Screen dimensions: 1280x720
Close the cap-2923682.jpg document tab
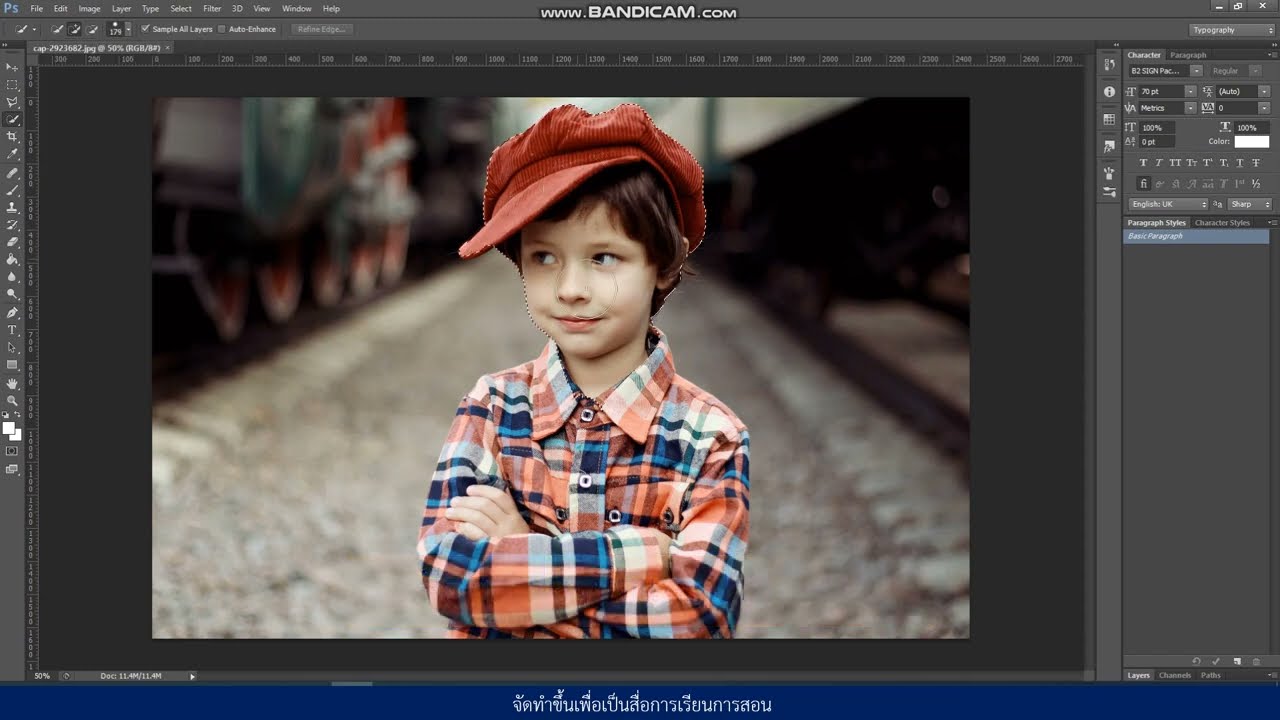[168, 47]
